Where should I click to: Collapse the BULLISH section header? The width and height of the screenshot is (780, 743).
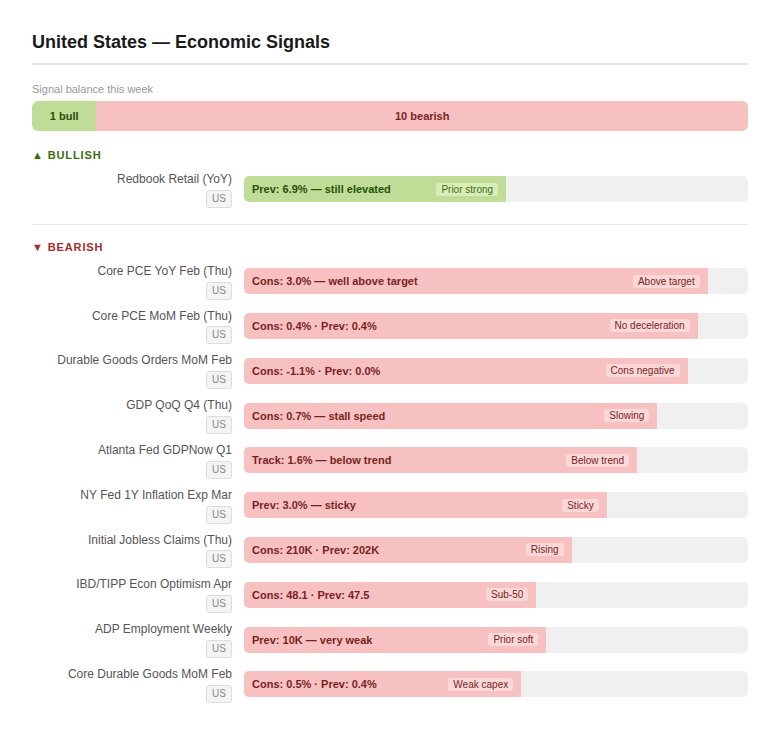point(67,155)
